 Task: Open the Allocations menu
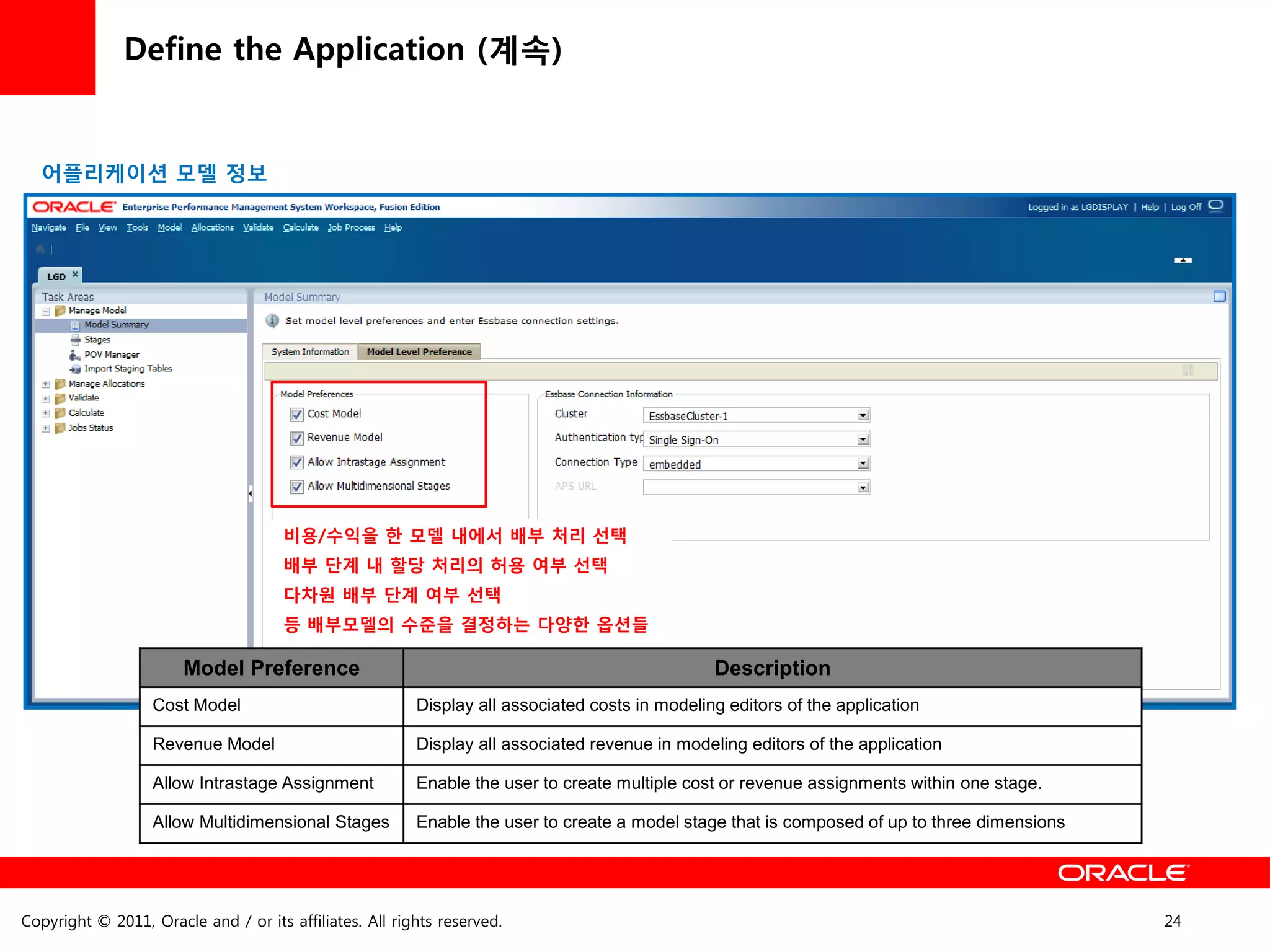pos(213,227)
